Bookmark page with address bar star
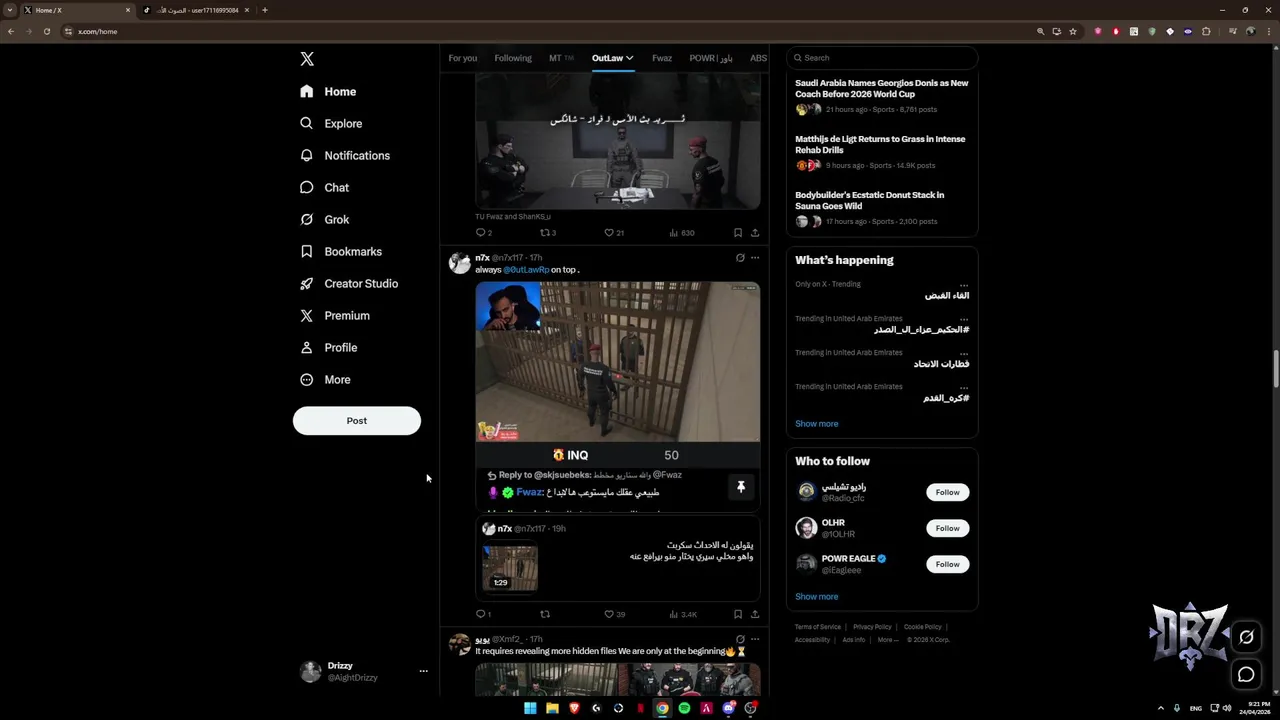This screenshot has height=720, width=1280. tap(1073, 31)
